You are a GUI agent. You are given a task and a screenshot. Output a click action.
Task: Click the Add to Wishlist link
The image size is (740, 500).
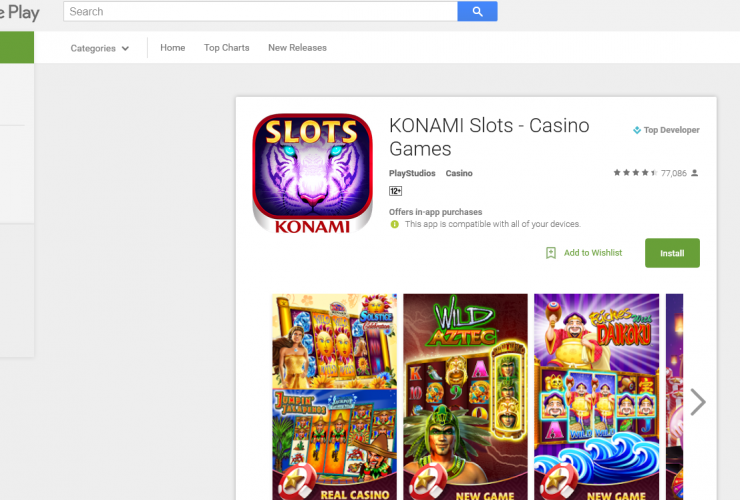(x=593, y=253)
